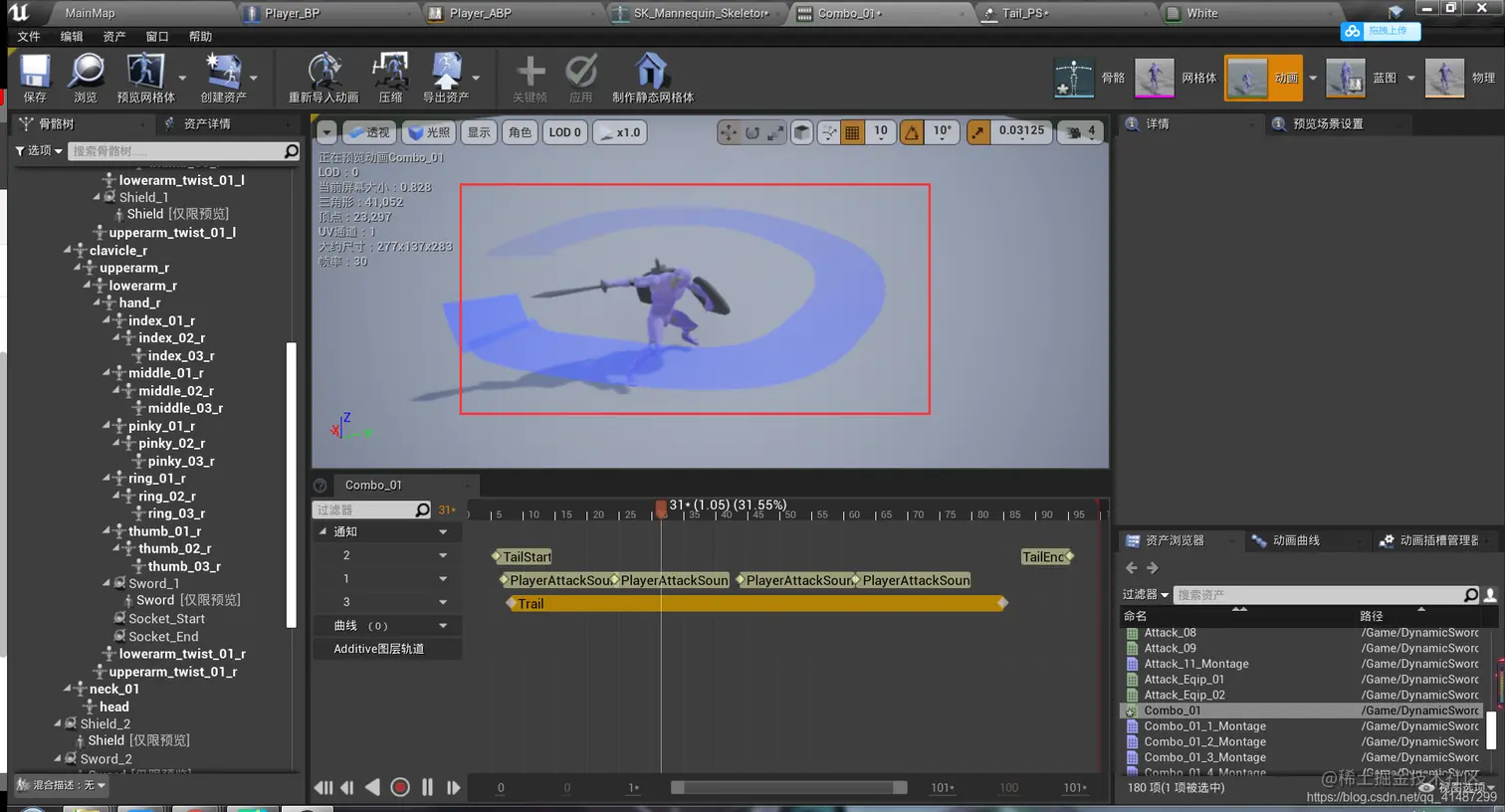
Task: Pause the animation playback
Action: click(427, 787)
